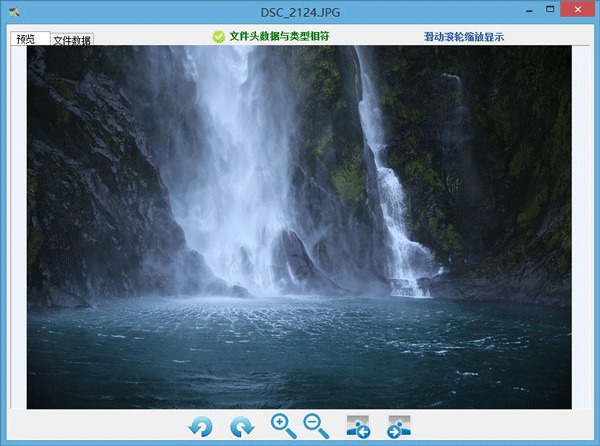Click the 滑动滚轮缩放显示 hint text
Image resolution: width=600 pixels, height=446 pixels.
[463, 37]
